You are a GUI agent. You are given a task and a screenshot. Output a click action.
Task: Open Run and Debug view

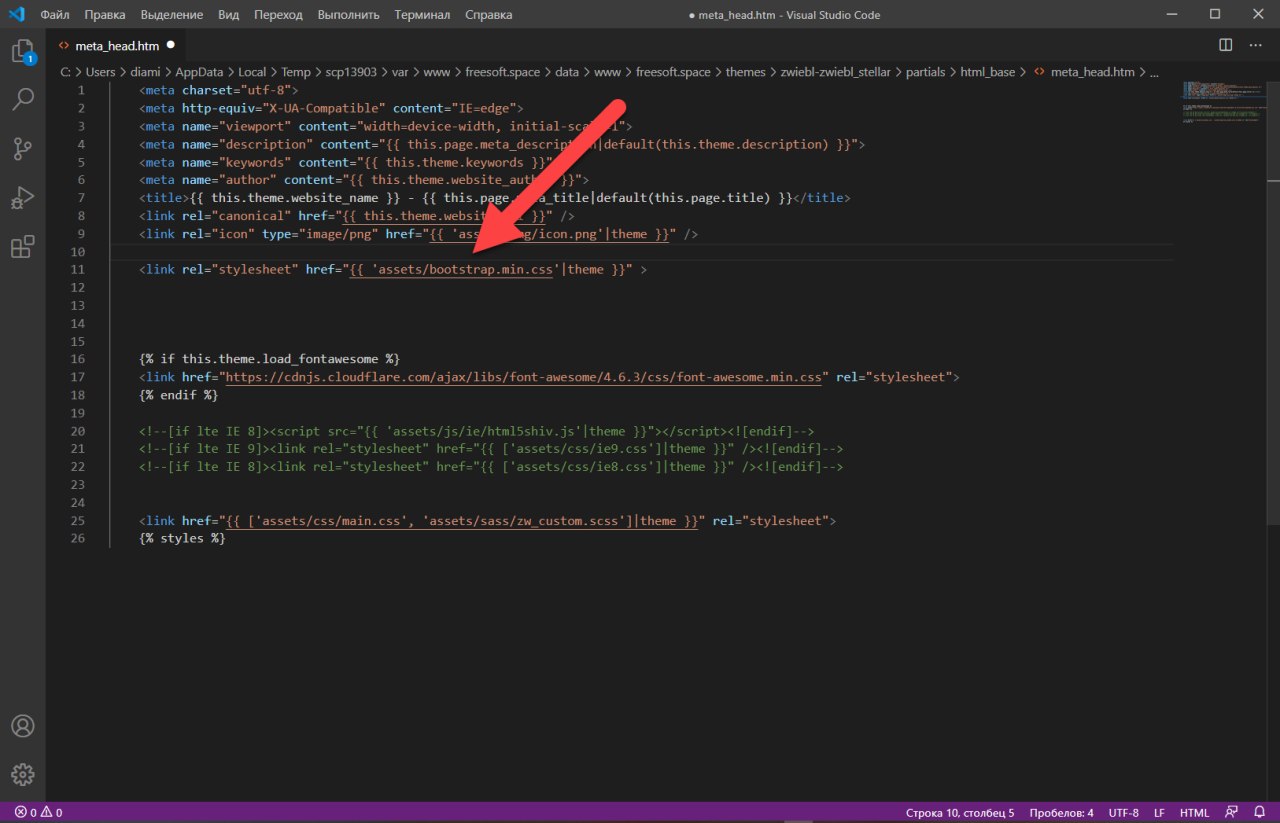(22, 198)
